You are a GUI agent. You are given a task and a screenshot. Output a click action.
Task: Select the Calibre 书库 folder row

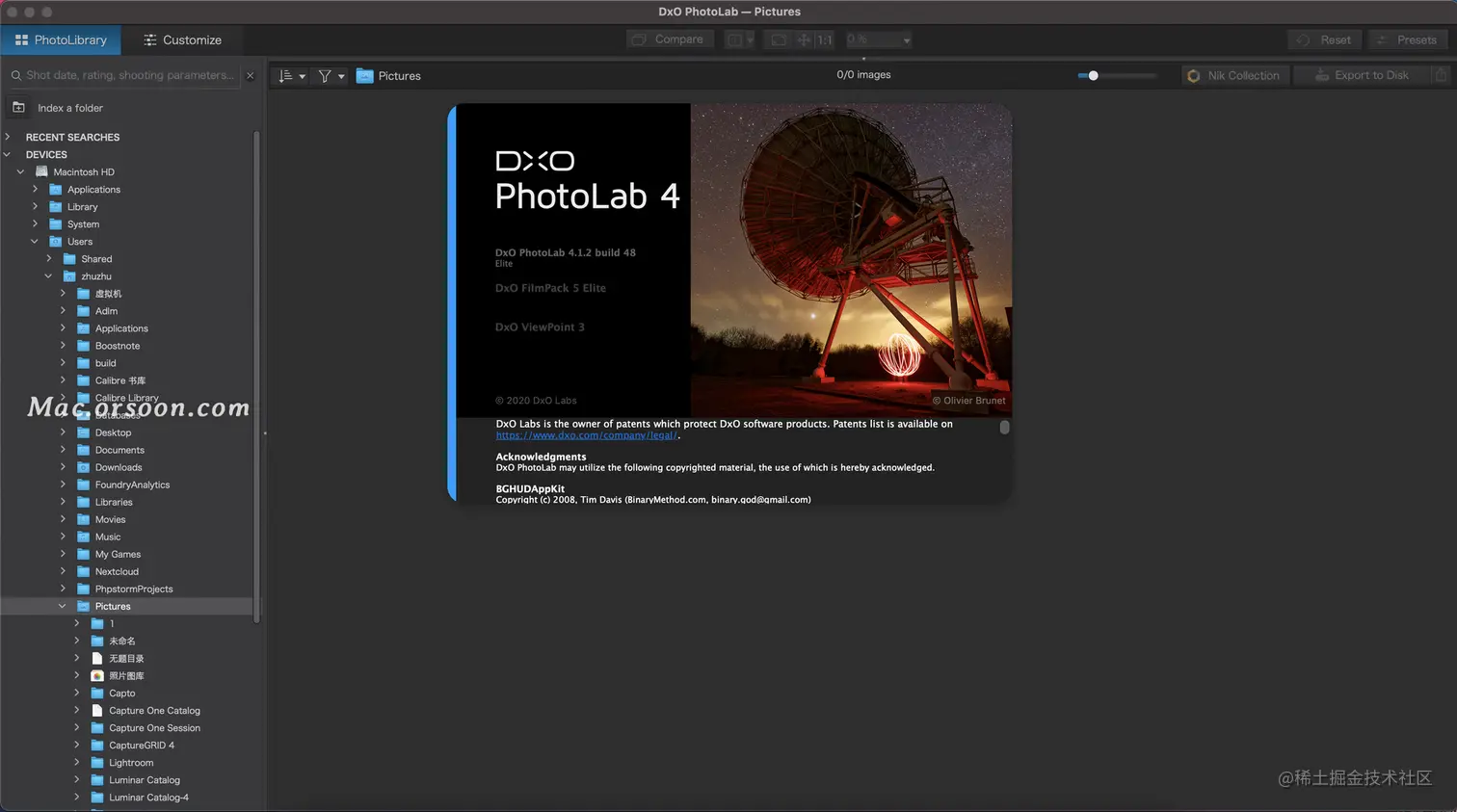127,380
